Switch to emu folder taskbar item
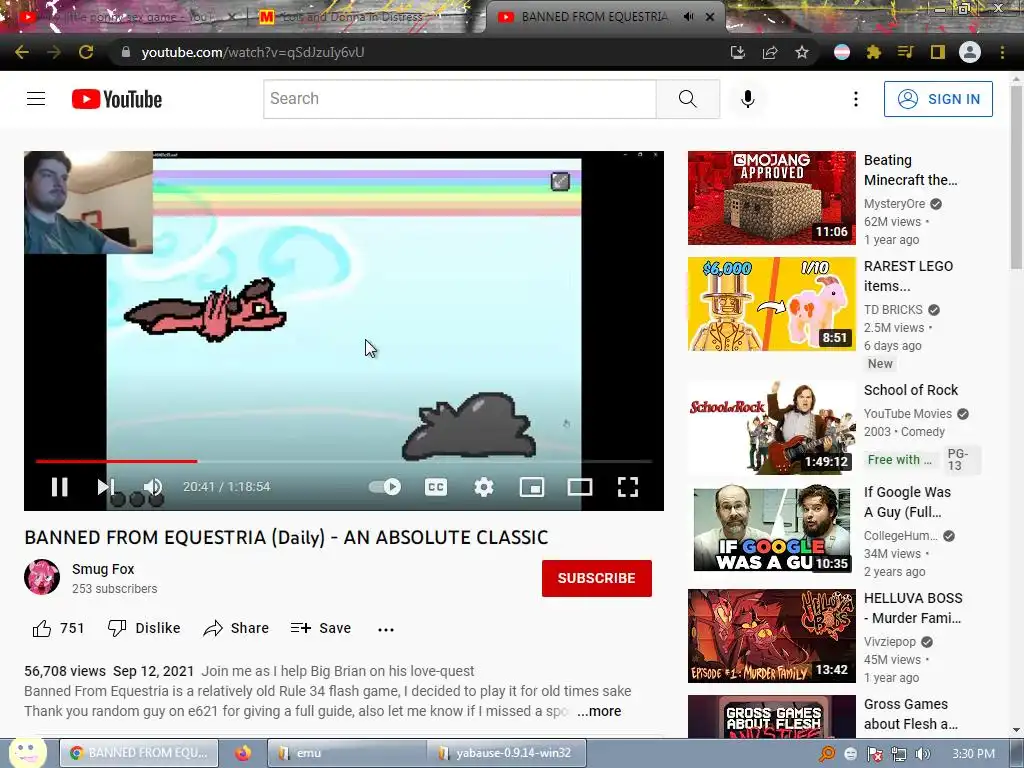 (345, 753)
